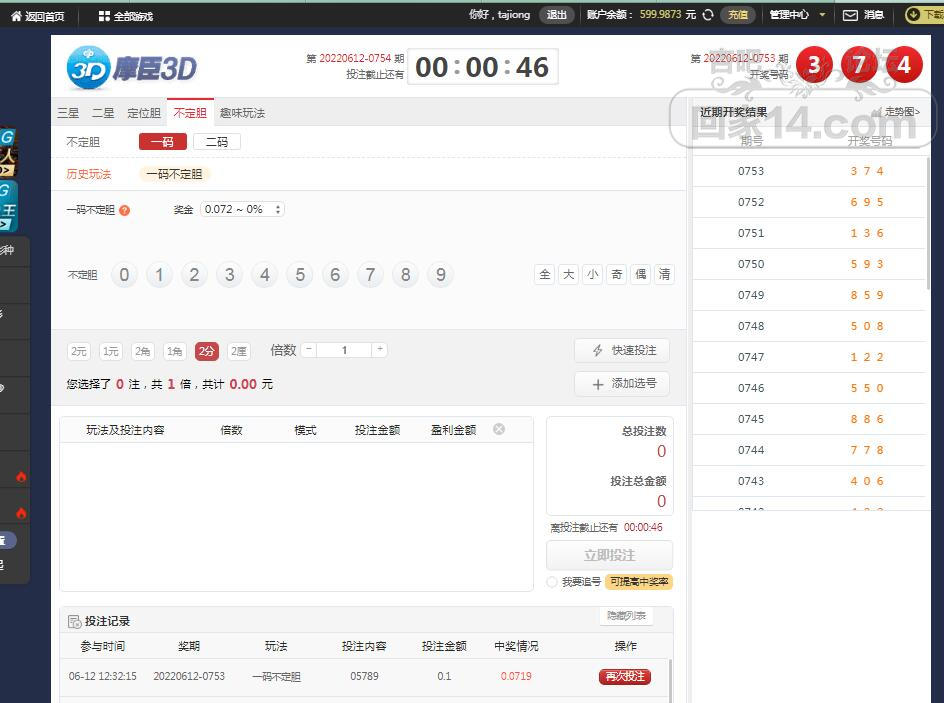Click the balance refresh icon
The width and height of the screenshot is (944, 703).
pos(708,15)
